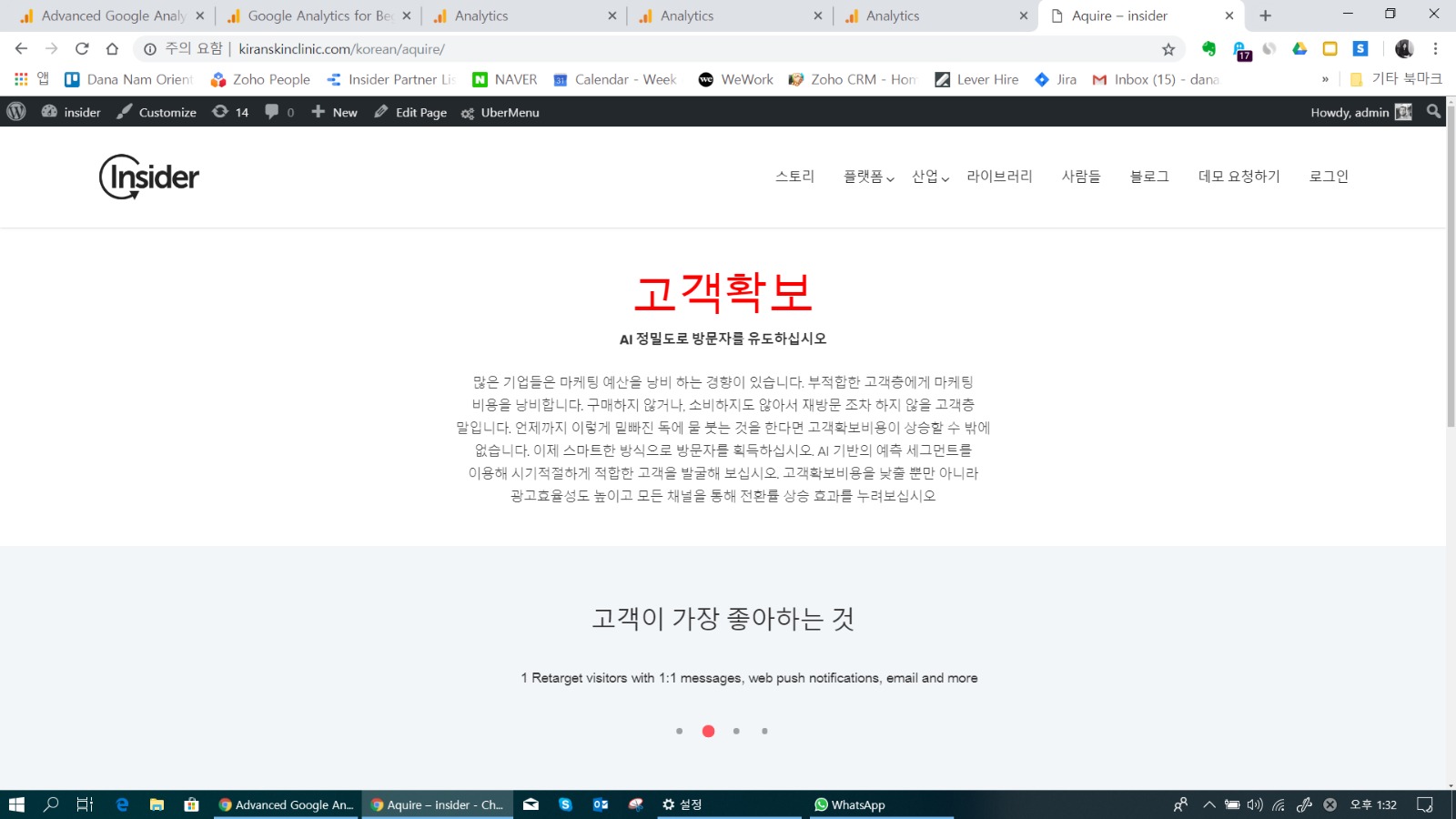Click the 데모 요청하기 link
Viewport: 1456px width, 819px height.
[1239, 177]
